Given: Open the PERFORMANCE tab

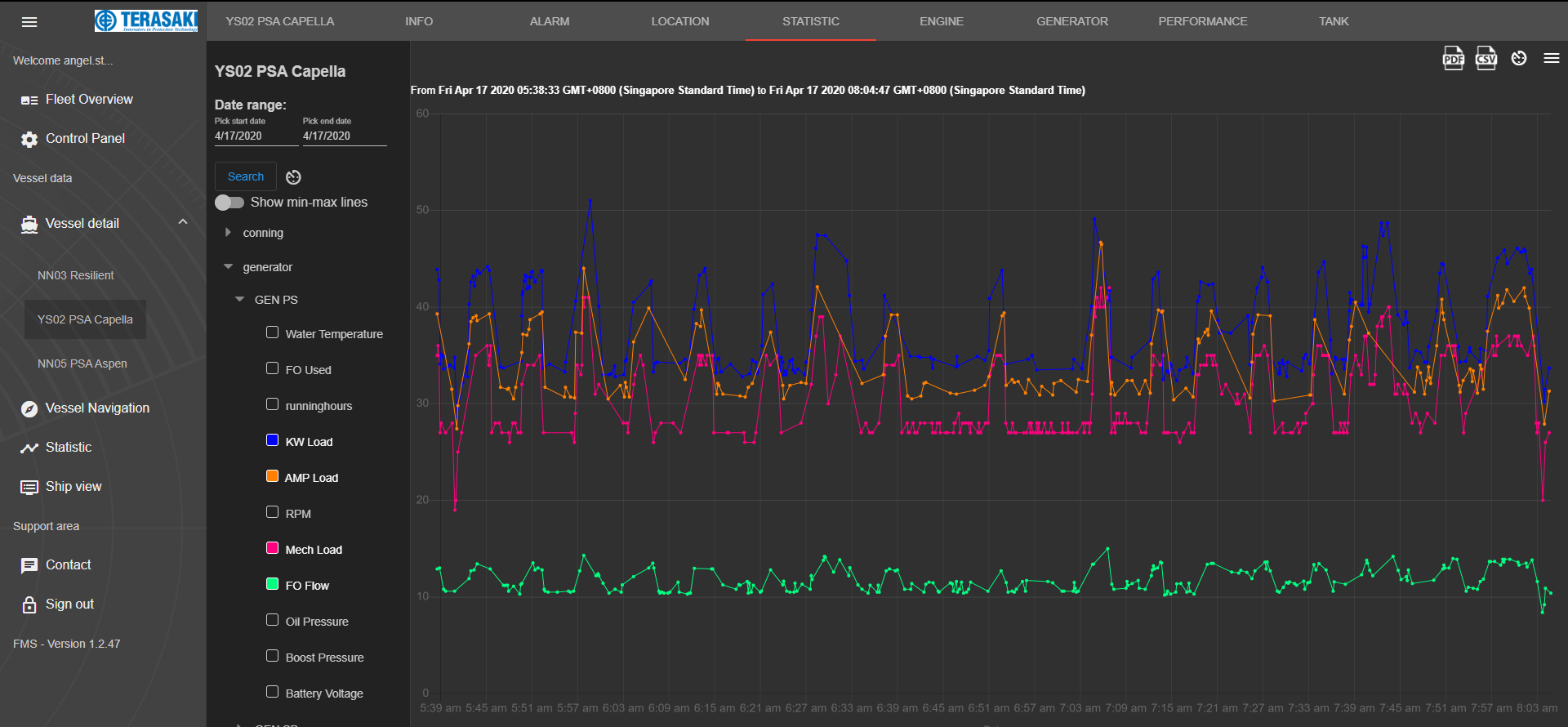Looking at the screenshot, I should (x=1203, y=21).
